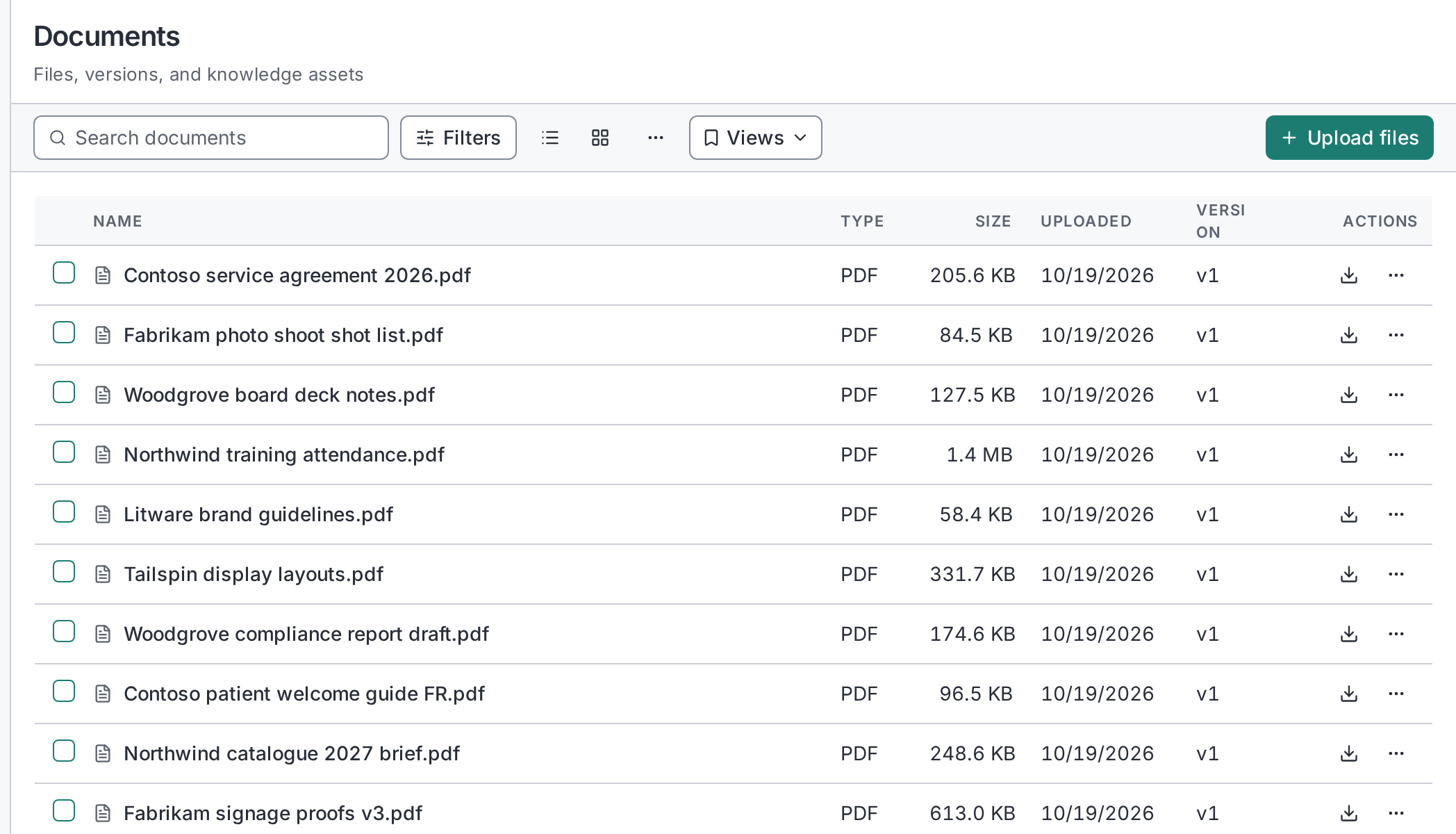Screen dimensions: 1456x834
Task: Switch to list view layout
Action: 550,138
